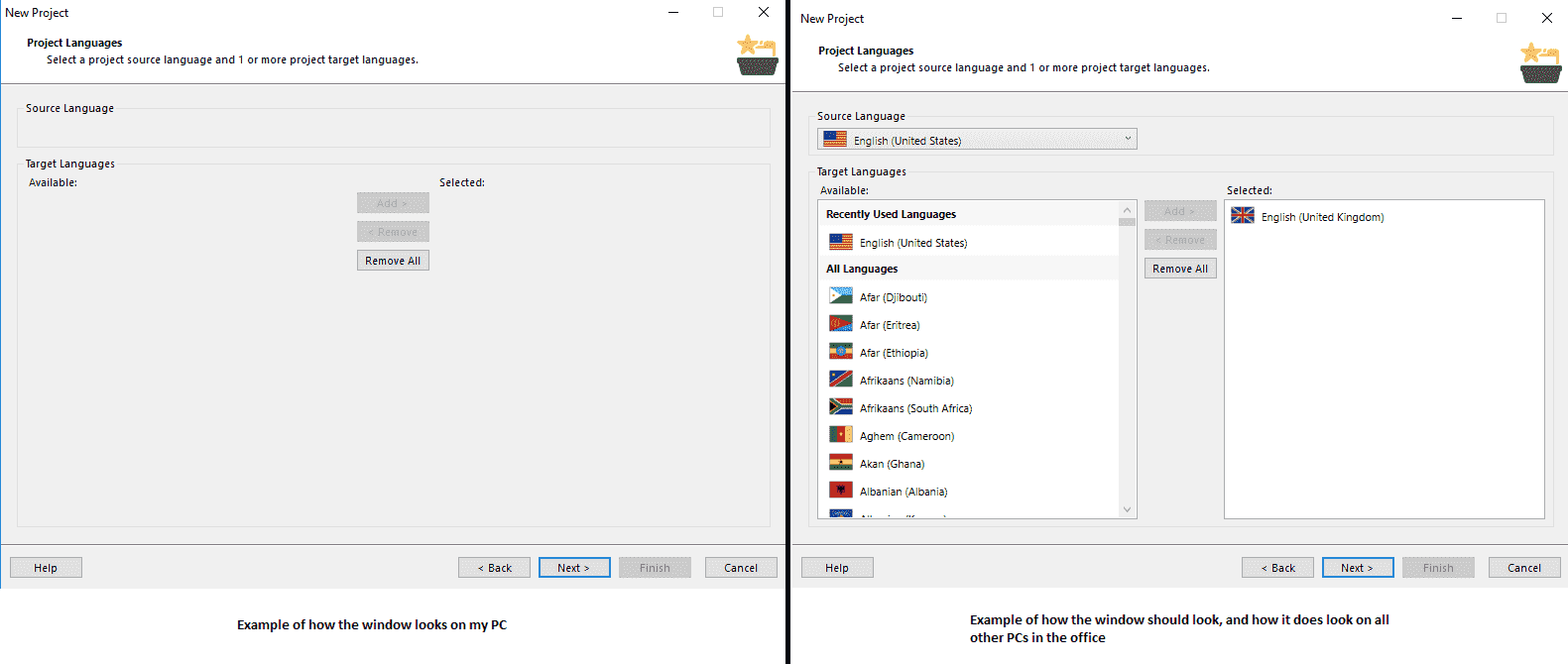Image resolution: width=1568 pixels, height=664 pixels.
Task: Select the Albanian (Albania) flag icon
Action: point(841,491)
